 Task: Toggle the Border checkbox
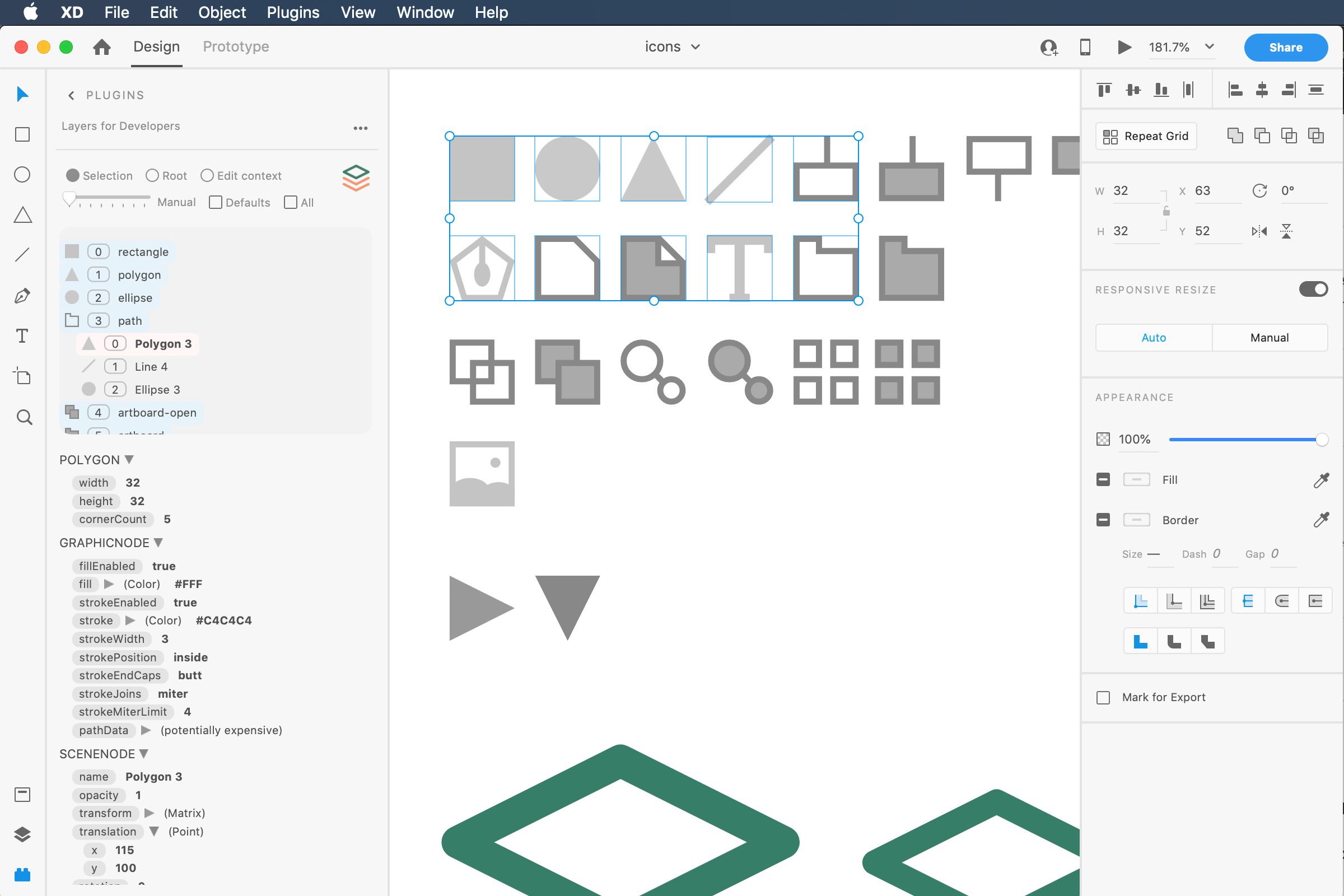(x=1103, y=520)
